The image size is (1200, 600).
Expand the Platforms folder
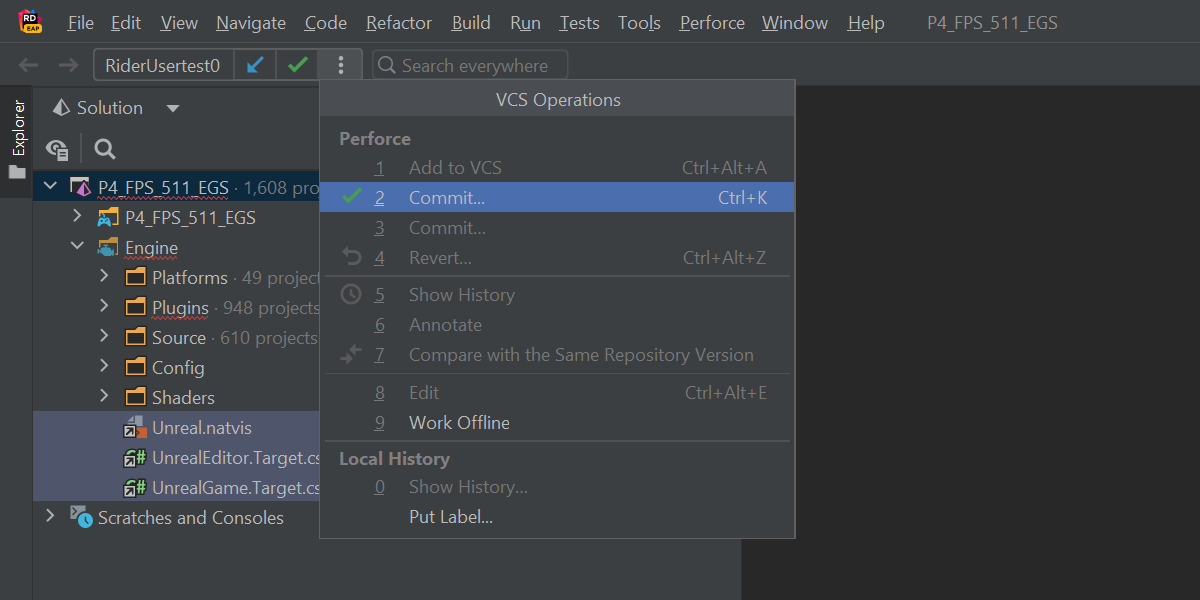[x=104, y=277]
